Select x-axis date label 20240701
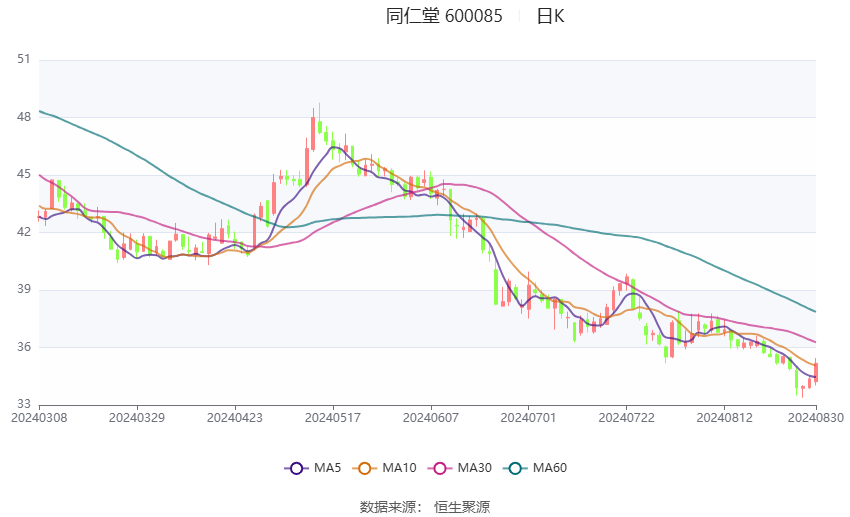The image size is (850, 517). tap(528, 418)
